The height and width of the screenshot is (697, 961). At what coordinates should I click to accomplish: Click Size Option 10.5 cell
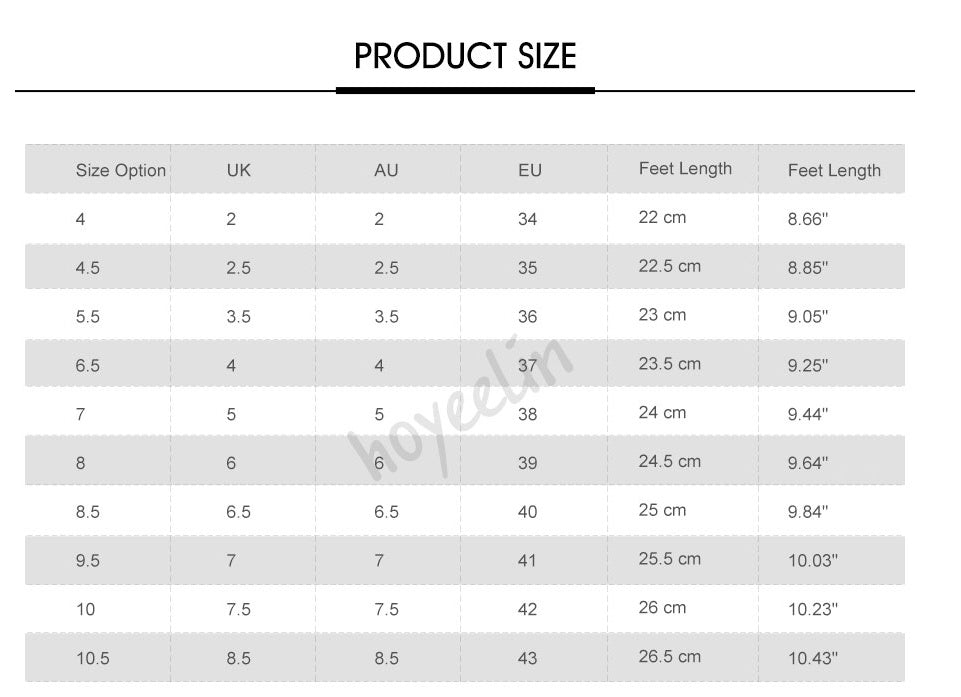click(92, 658)
